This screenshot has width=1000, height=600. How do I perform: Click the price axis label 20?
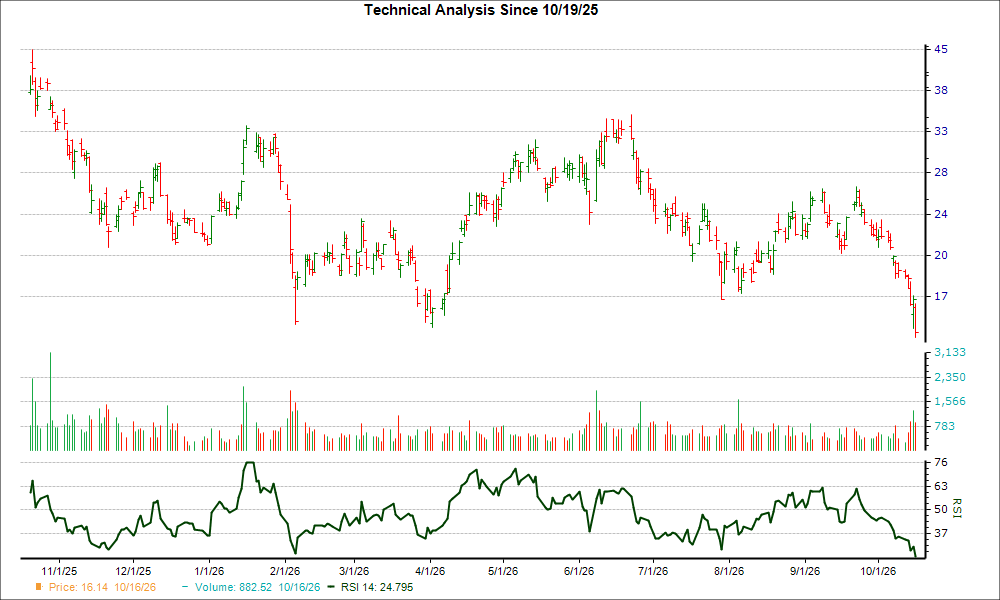tap(941, 255)
